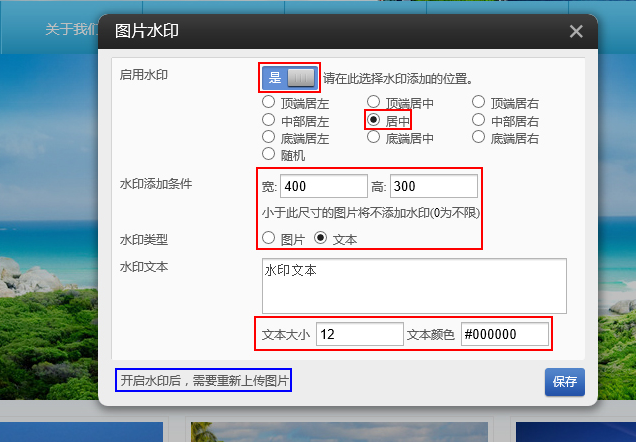The height and width of the screenshot is (442, 636).
Task: Close the 图片水印 dialog with X
Action: 576,31
